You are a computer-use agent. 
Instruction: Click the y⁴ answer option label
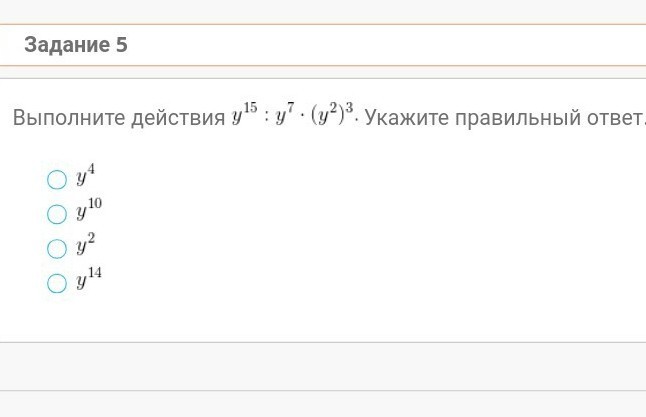(86, 178)
